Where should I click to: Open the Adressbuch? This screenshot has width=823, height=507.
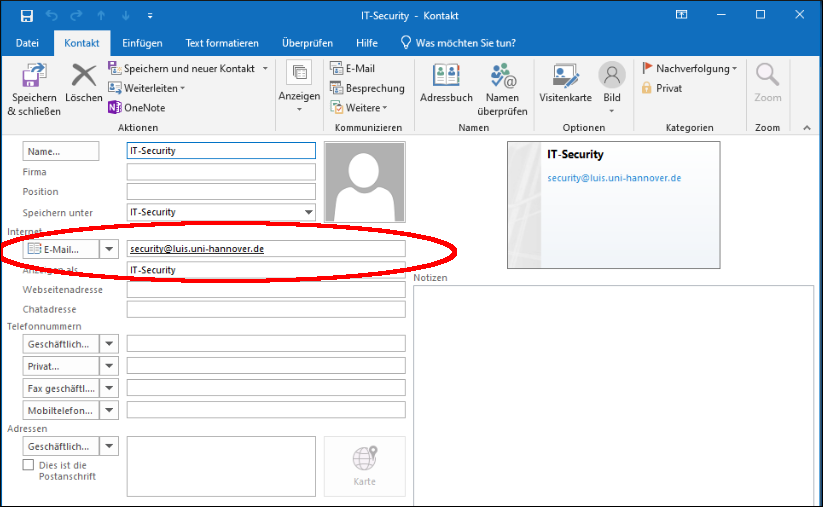[x=446, y=83]
